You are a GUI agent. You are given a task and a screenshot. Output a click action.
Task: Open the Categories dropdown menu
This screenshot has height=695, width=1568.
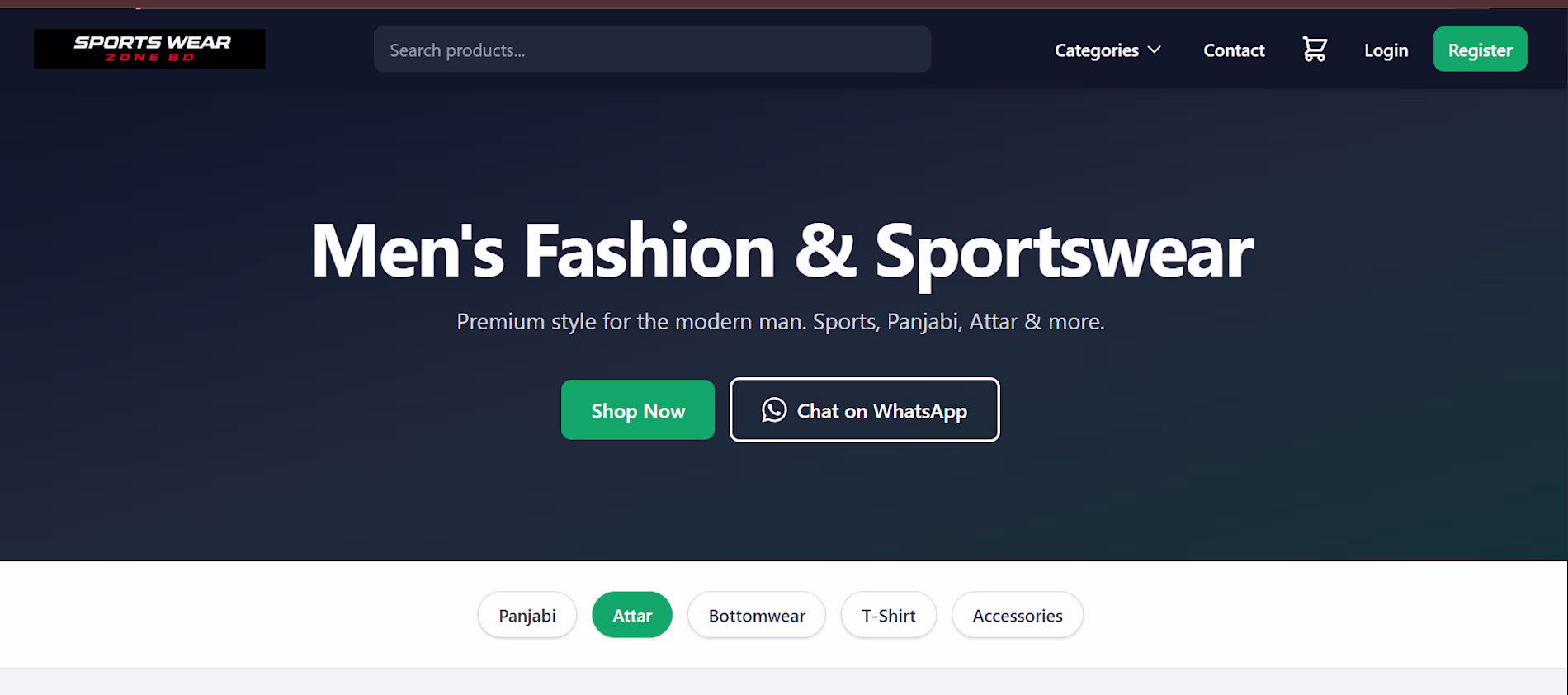click(1097, 50)
